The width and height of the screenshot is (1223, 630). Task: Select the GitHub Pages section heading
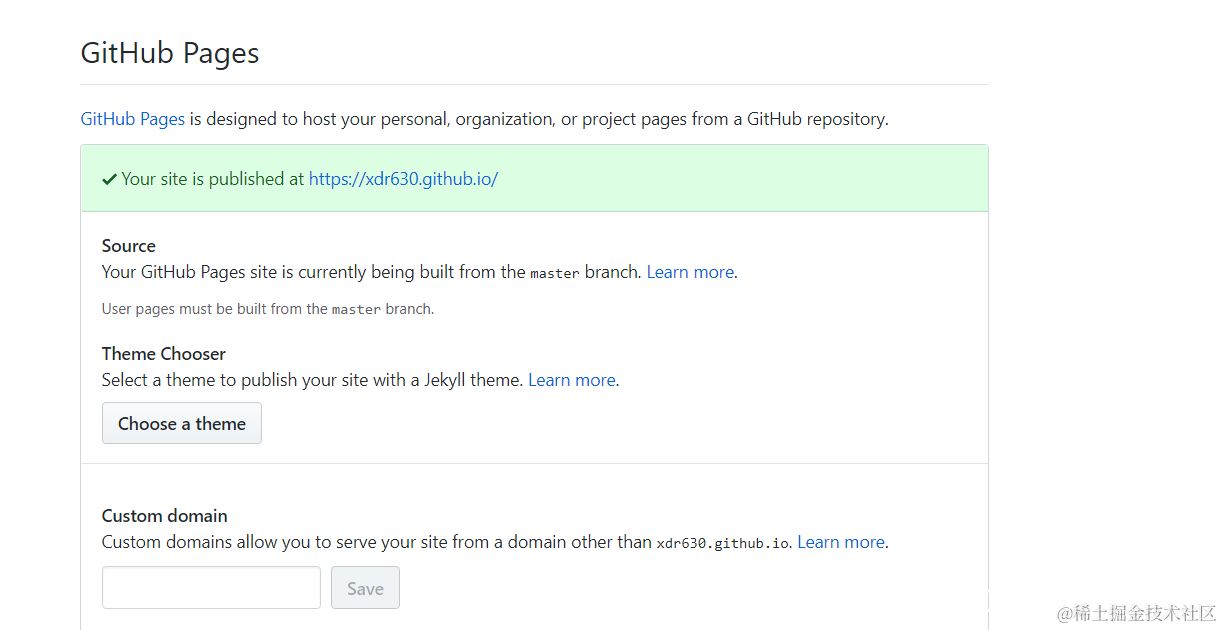[x=170, y=53]
